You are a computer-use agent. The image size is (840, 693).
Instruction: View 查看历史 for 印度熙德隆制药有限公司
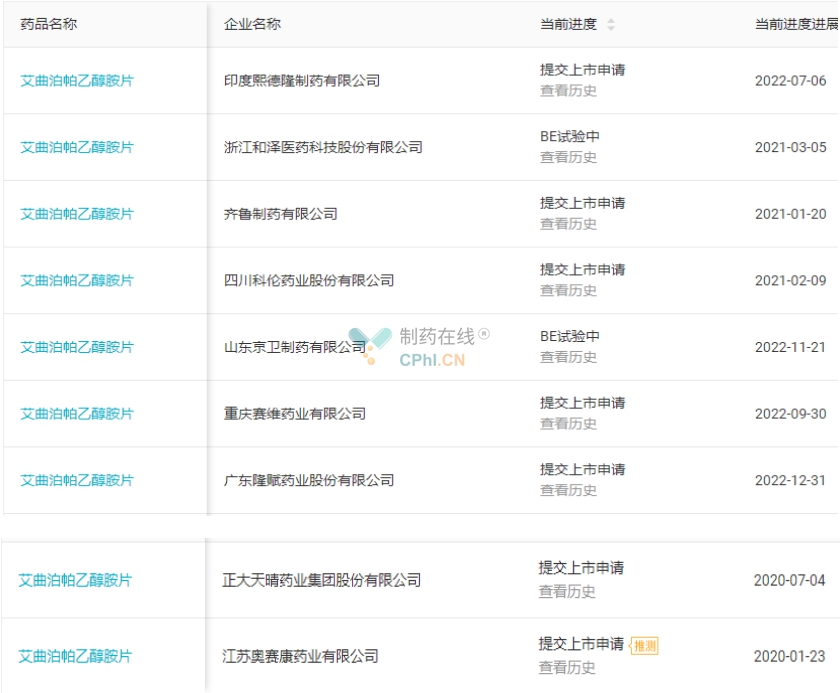point(568,91)
